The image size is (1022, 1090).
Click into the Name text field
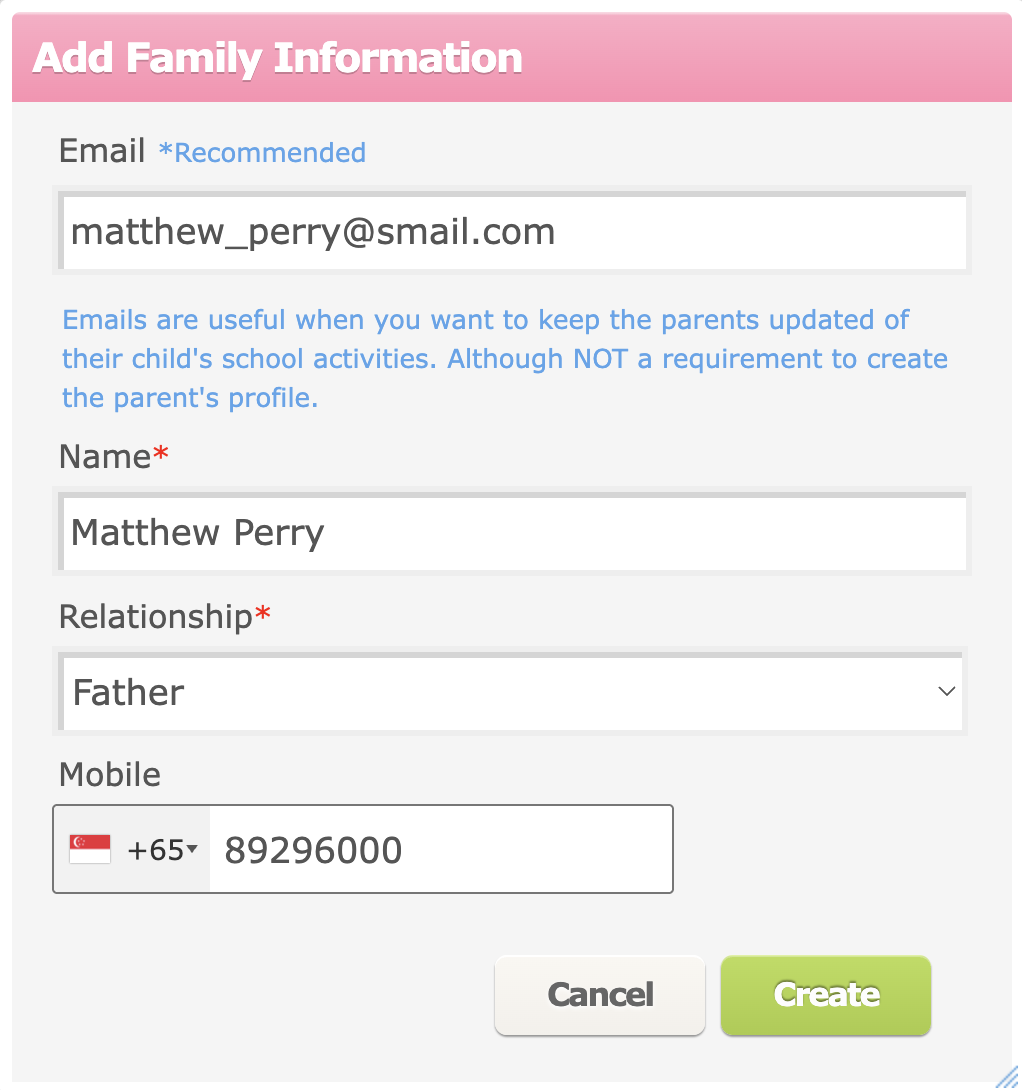(x=511, y=532)
